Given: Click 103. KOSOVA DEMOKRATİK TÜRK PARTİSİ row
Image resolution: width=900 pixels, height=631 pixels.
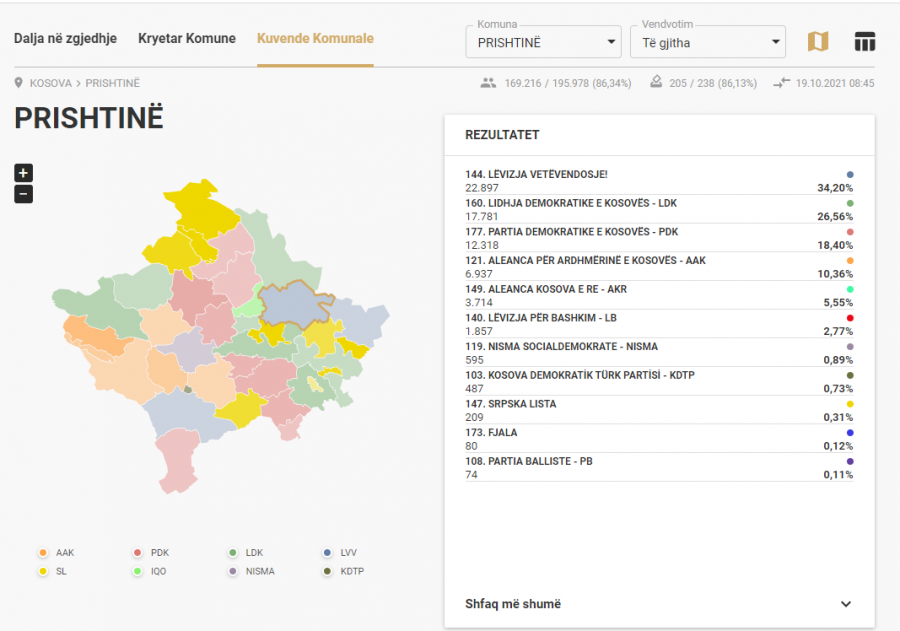Looking at the screenshot, I should point(659,382).
